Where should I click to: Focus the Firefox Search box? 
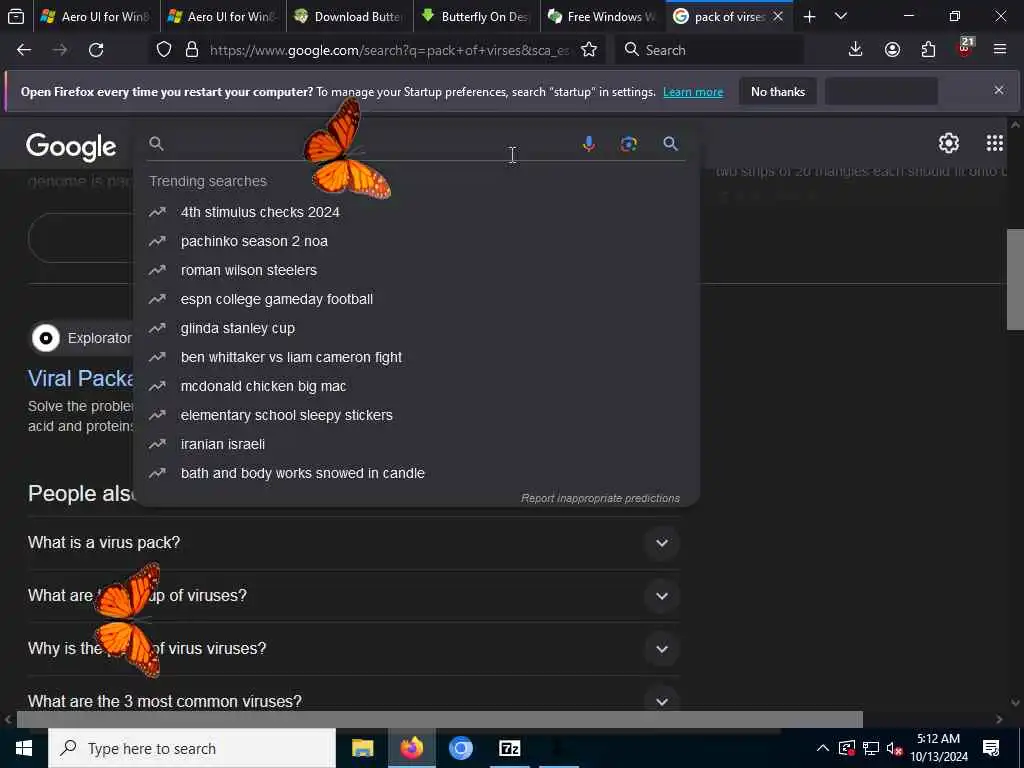[x=710, y=50]
